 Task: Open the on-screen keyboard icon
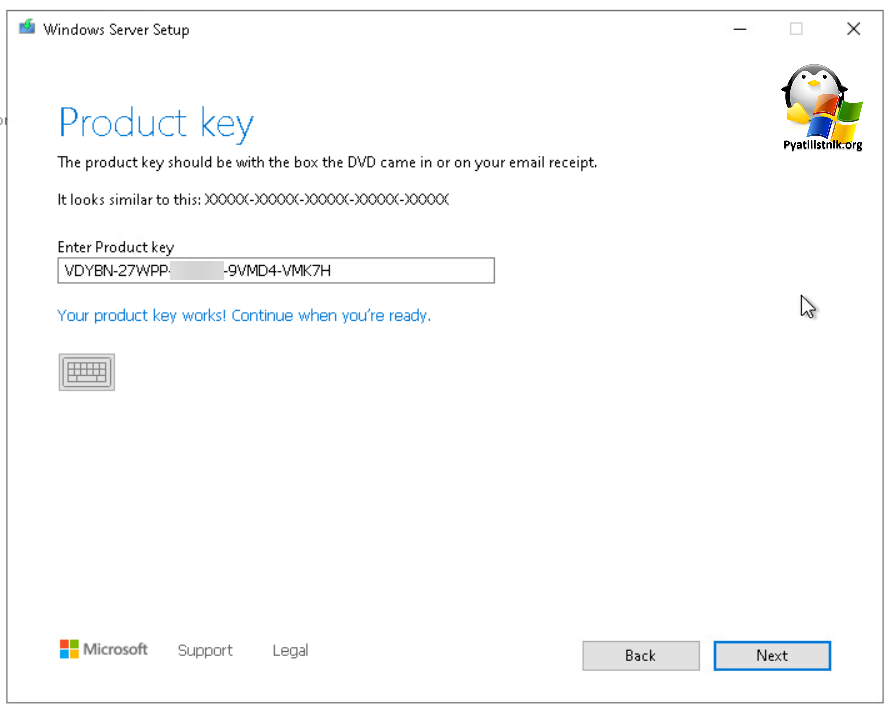86,372
